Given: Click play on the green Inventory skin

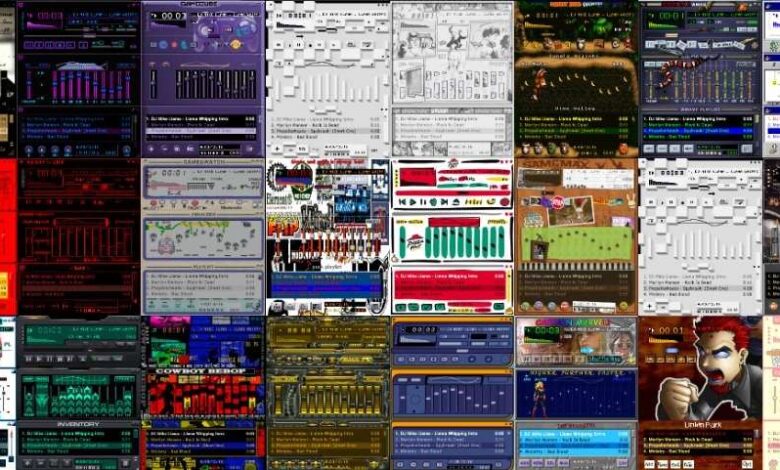Looking at the screenshot, I should tap(39, 359).
